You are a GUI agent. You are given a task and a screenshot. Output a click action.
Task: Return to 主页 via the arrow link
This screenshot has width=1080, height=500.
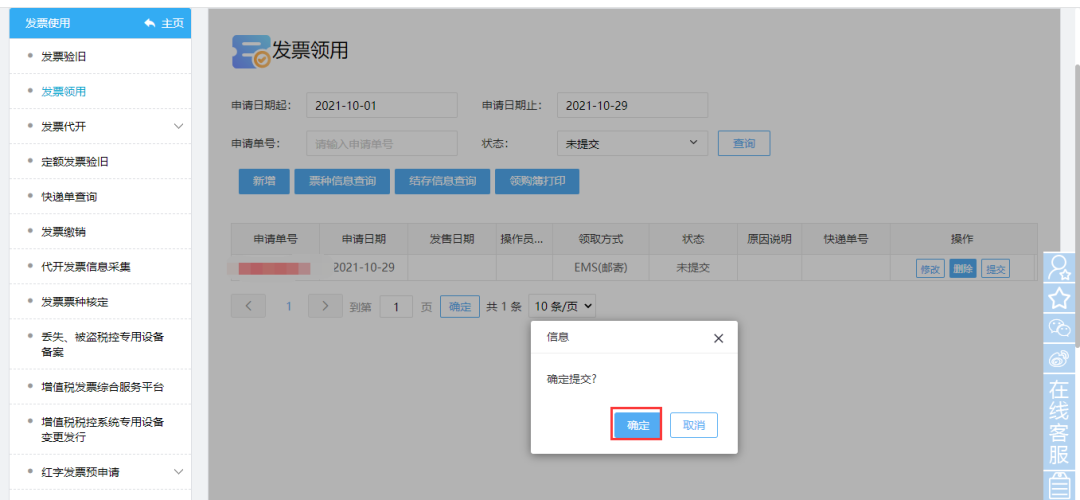pyautogui.click(x=164, y=23)
